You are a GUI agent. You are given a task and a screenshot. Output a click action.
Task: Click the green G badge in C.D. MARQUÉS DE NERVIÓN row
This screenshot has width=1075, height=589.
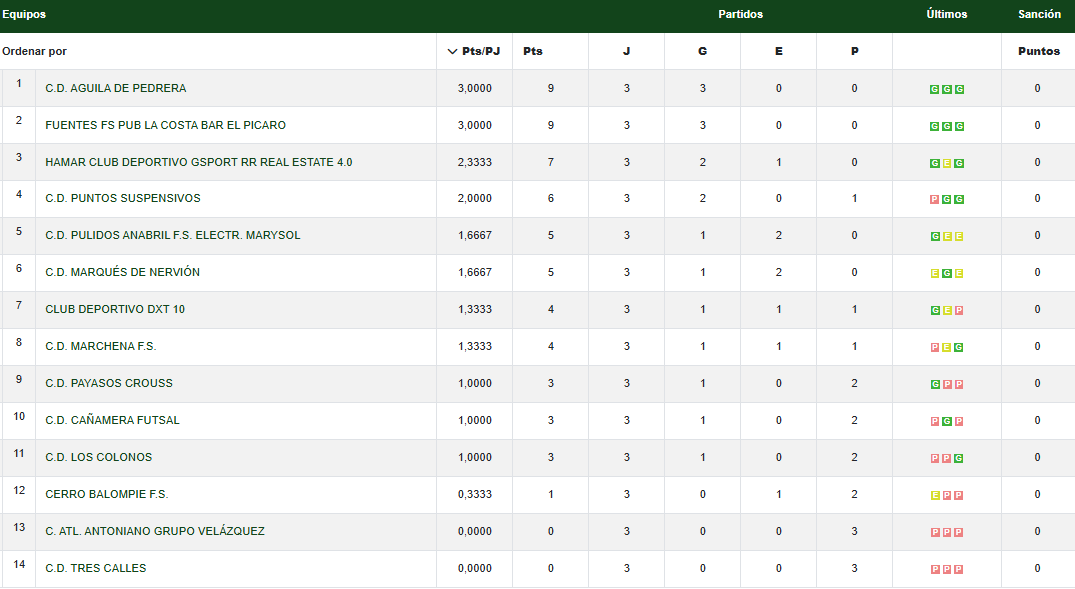pos(947,274)
